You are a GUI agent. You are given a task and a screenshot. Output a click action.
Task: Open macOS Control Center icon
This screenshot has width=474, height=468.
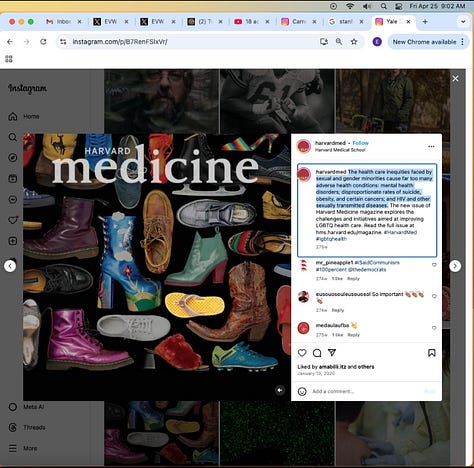pyautogui.click(x=398, y=6)
